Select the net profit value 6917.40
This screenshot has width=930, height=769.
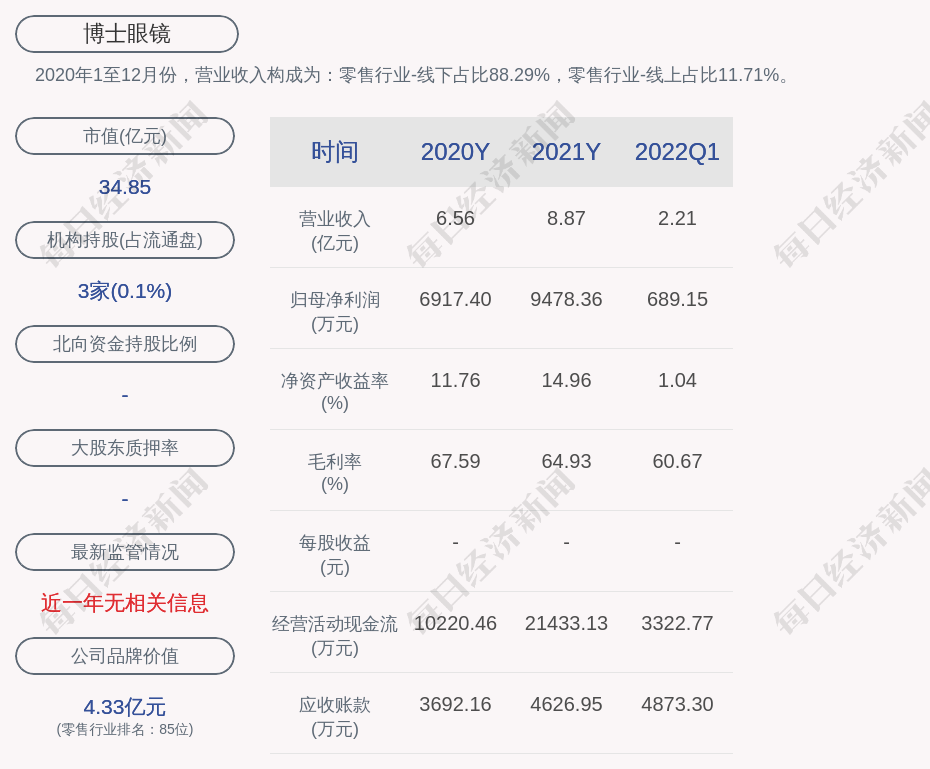pyautogui.click(x=455, y=299)
